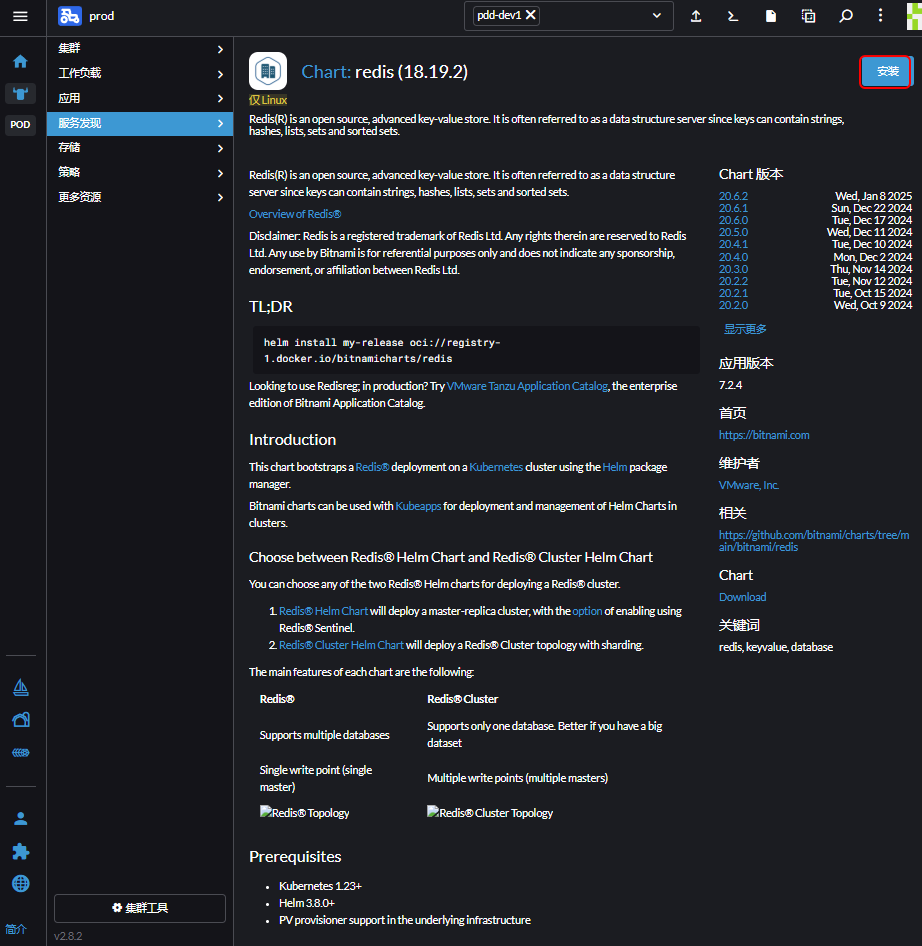Click the 简介 link at sidebar bottom
Image resolution: width=922 pixels, height=946 pixels.
pos(16,929)
